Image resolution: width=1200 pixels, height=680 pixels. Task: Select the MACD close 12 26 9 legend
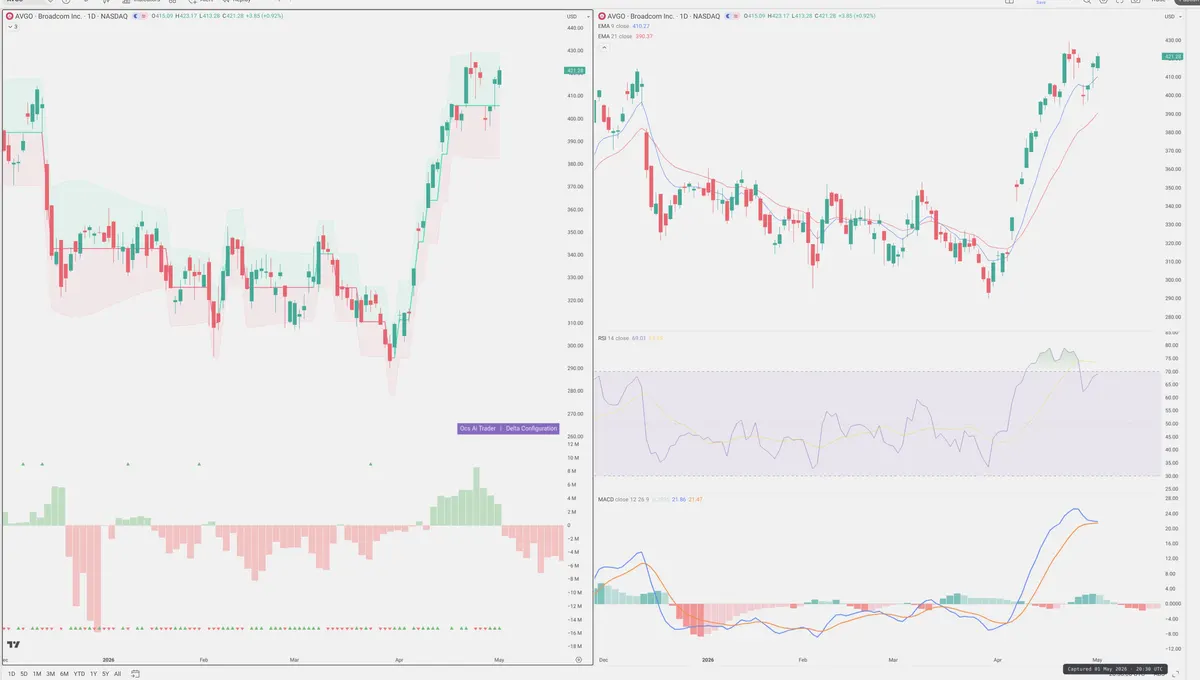pyautogui.click(x=622, y=499)
